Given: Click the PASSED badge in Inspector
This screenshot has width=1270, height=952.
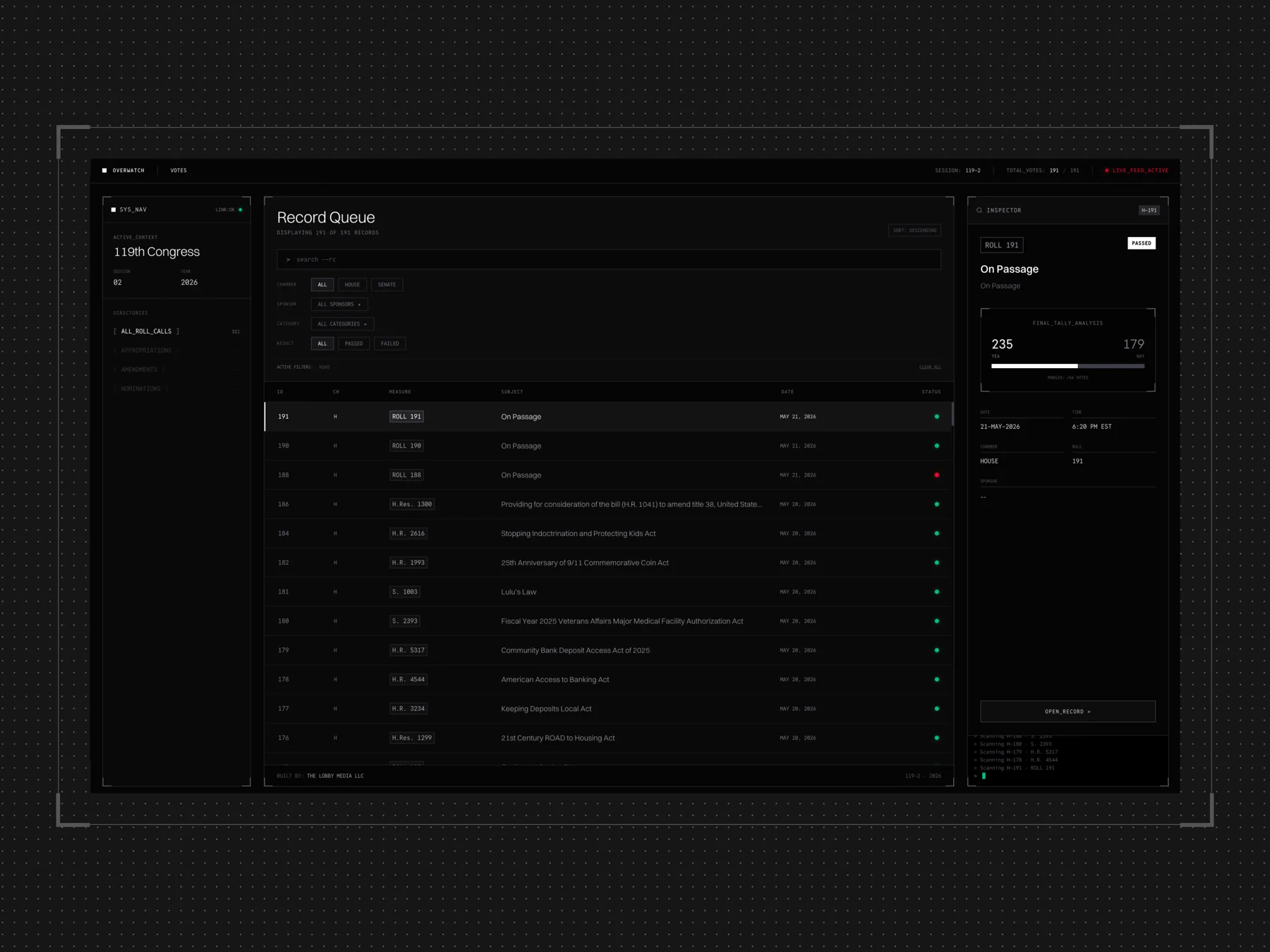Looking at the screenshot, I should click(x=1141, y=243).
